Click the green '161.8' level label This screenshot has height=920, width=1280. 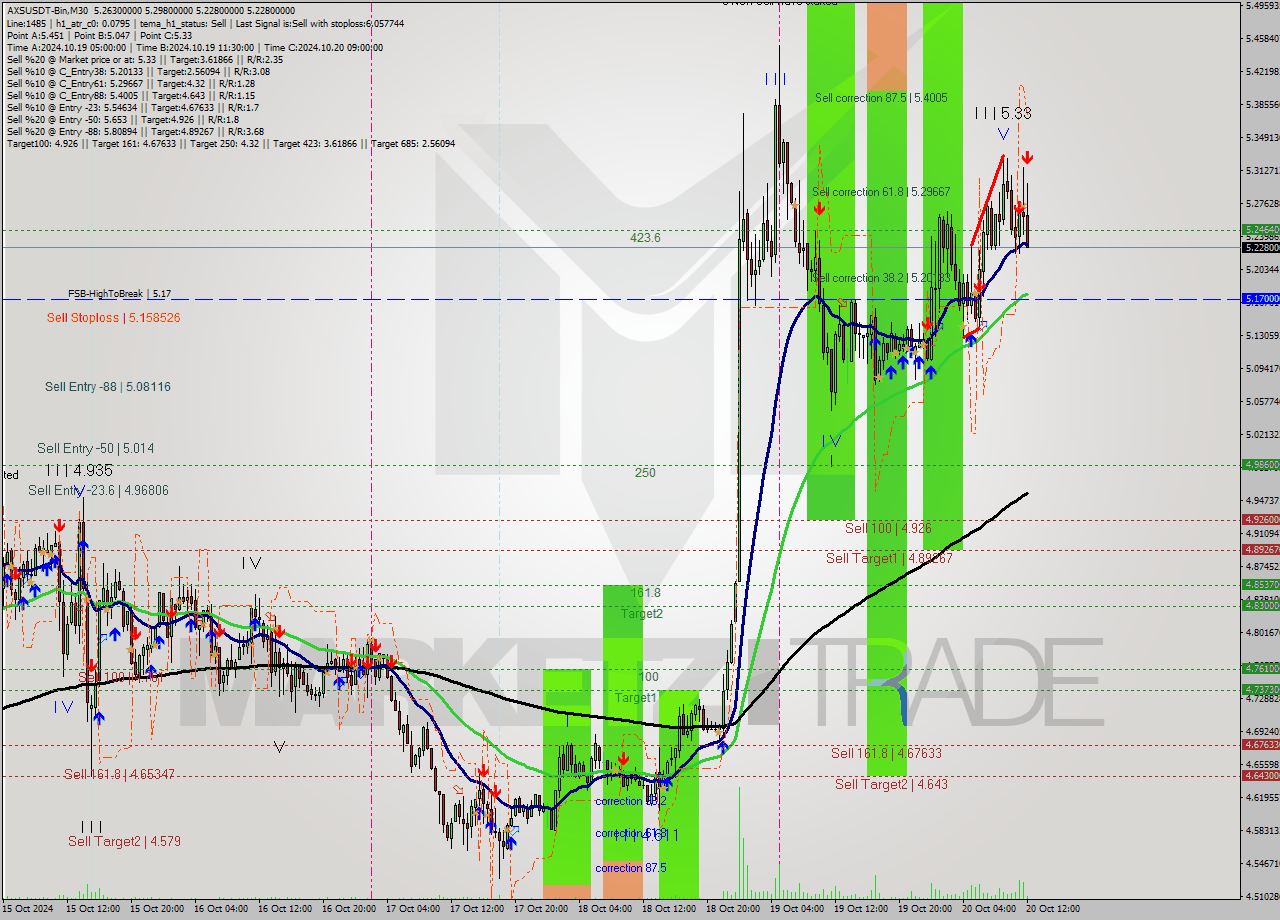(x=645, y=593)
